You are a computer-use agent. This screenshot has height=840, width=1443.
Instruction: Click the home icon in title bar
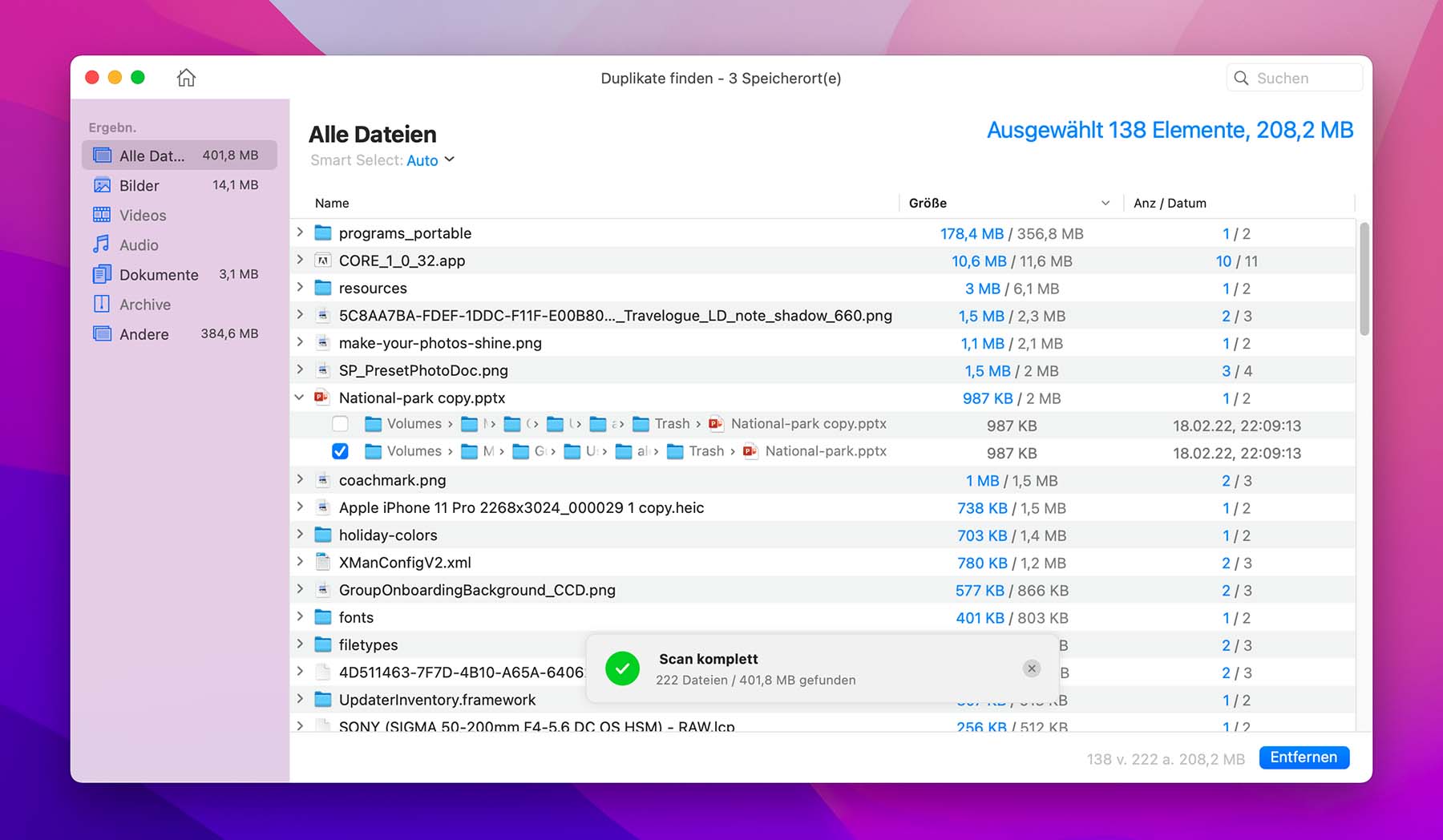point(186,78)
